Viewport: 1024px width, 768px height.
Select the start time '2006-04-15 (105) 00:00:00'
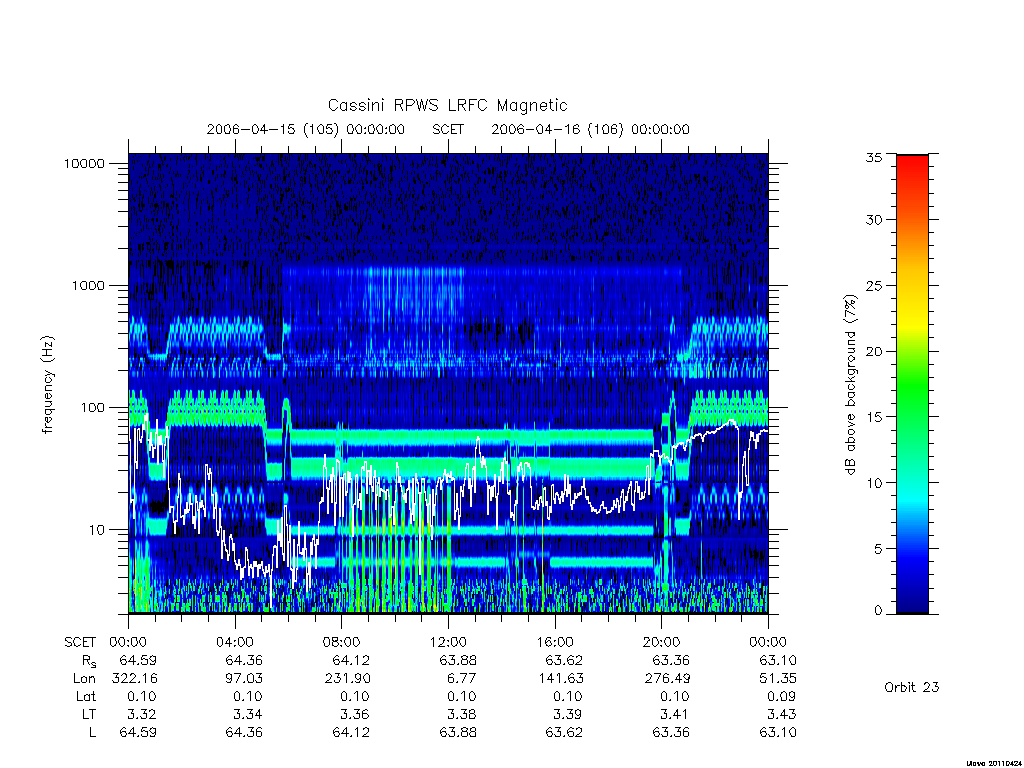pos(306,129)
